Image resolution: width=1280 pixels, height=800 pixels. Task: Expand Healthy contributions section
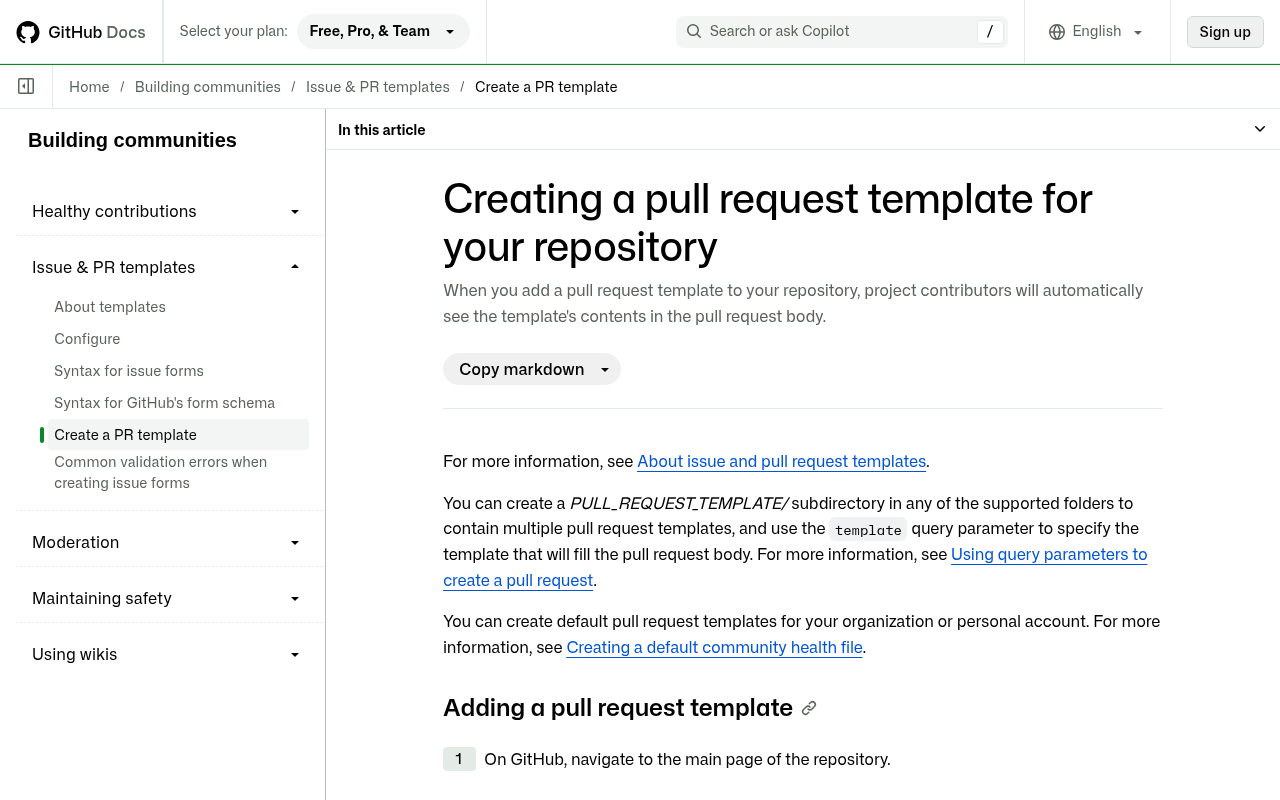pos(167,211)
